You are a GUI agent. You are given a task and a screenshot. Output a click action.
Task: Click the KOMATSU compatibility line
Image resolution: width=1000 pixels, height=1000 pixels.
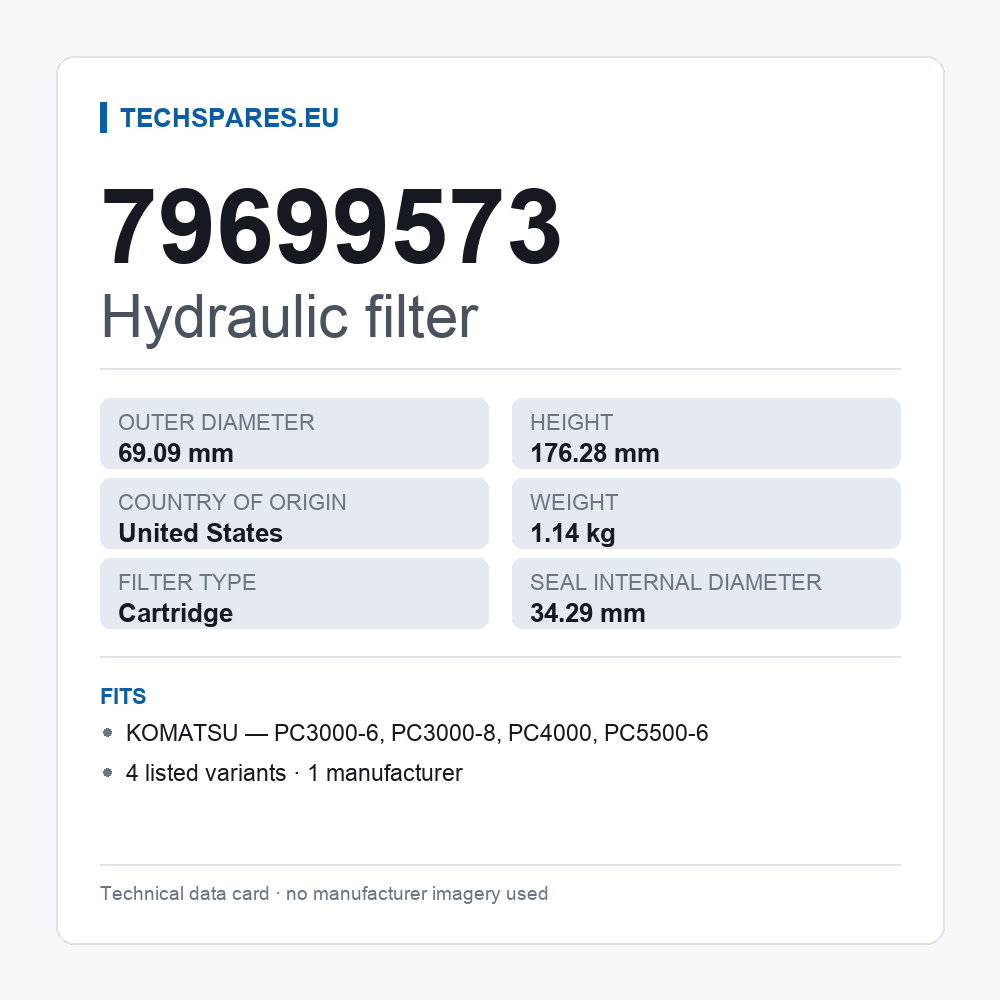(417, 733)
